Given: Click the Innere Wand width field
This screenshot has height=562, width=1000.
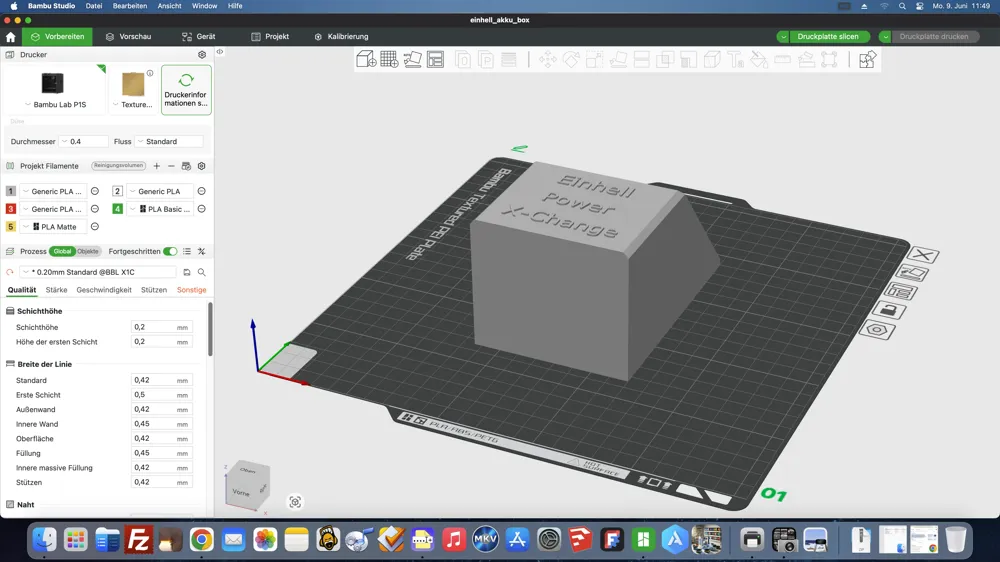Looking at the screenshot, I should (161, 424).
